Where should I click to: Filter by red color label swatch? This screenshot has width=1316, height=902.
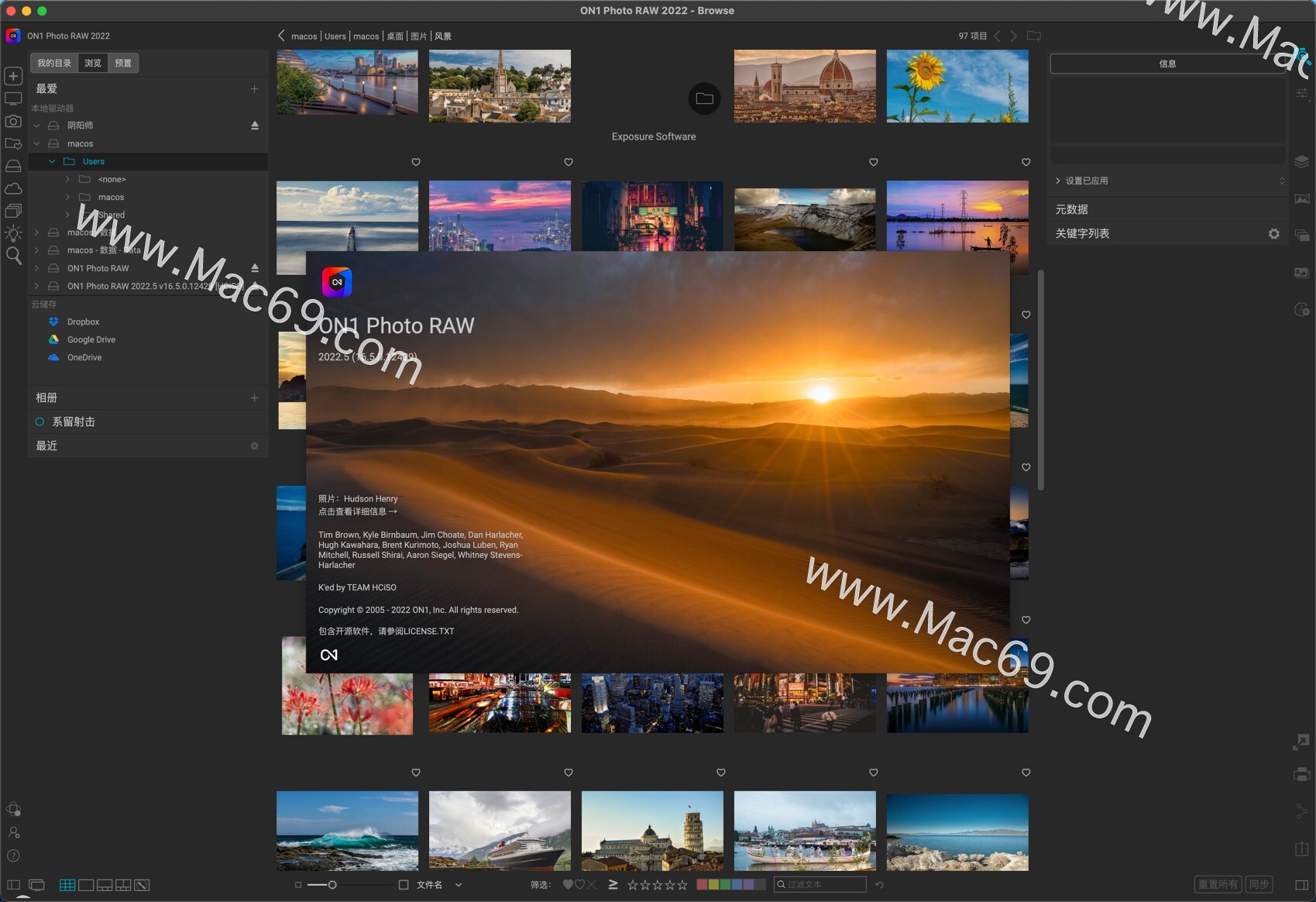[x=702, y=884]
